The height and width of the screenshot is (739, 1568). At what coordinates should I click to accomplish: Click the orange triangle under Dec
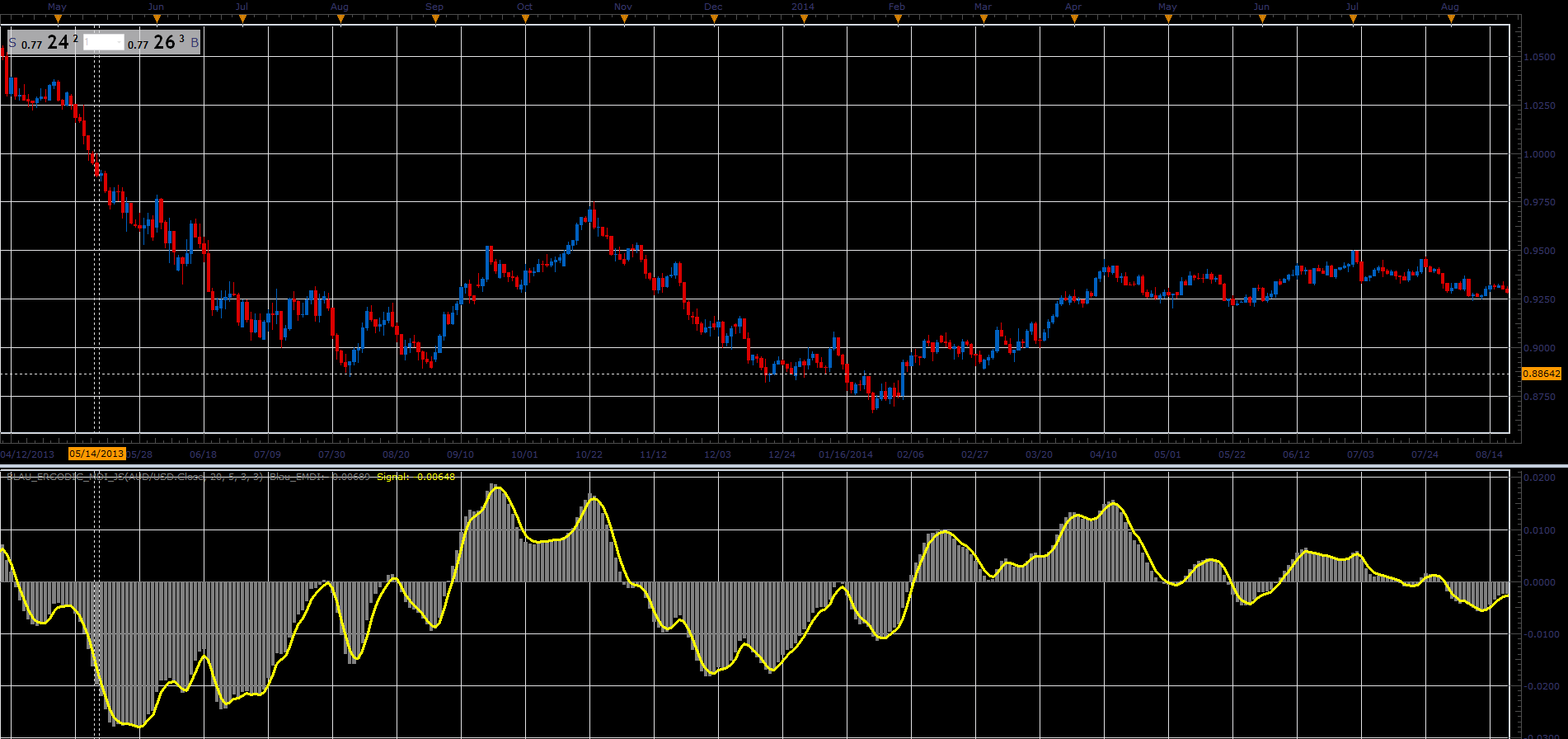(x=714, y=19)
